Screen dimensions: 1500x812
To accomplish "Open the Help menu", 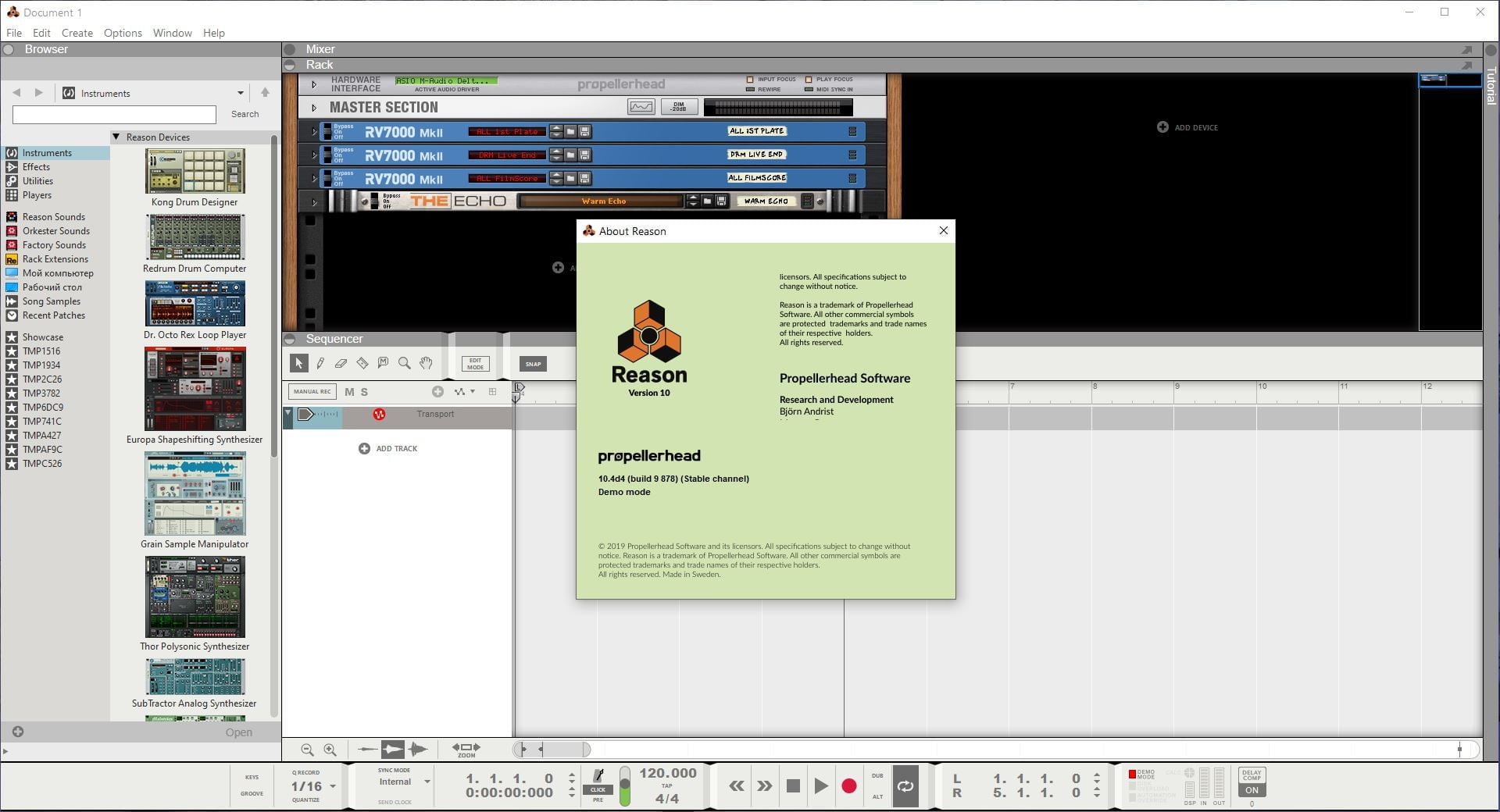I will [x=214, y=33].
